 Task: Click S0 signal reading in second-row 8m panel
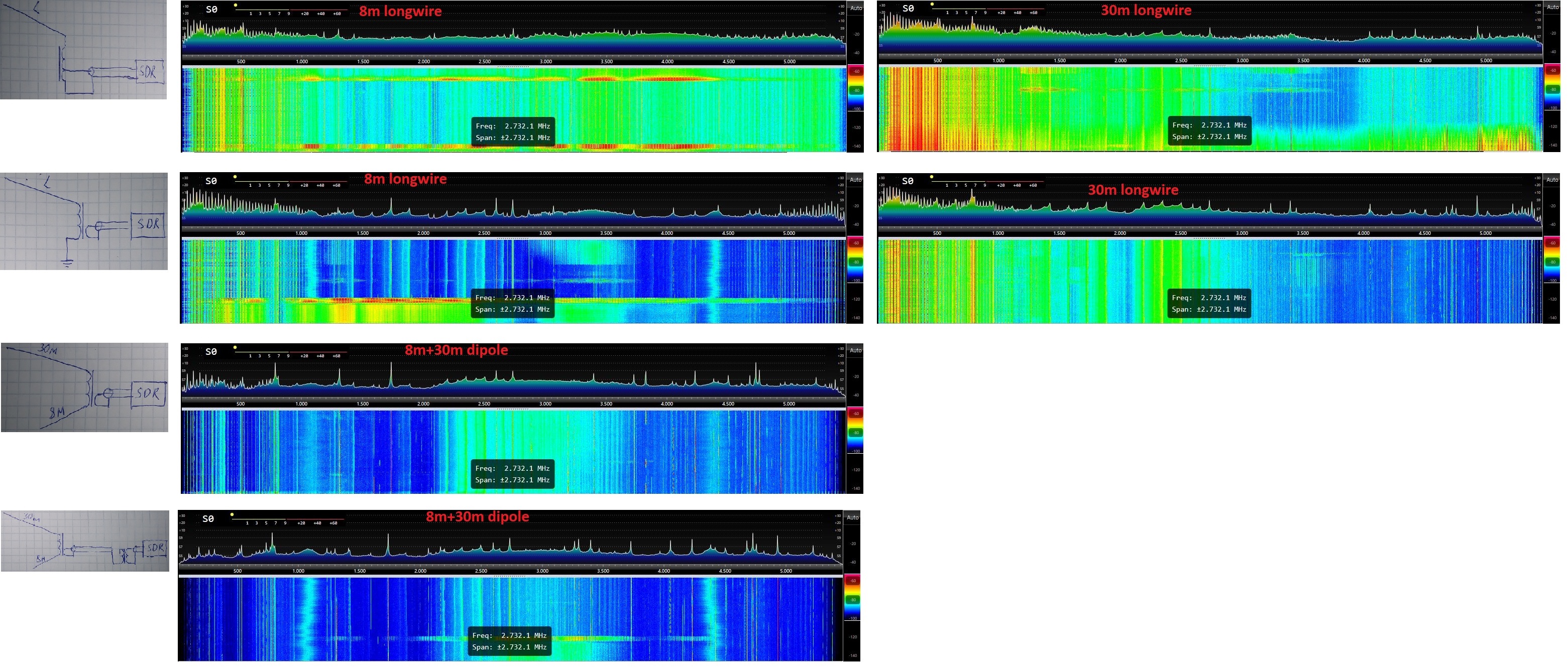(210, 181)
